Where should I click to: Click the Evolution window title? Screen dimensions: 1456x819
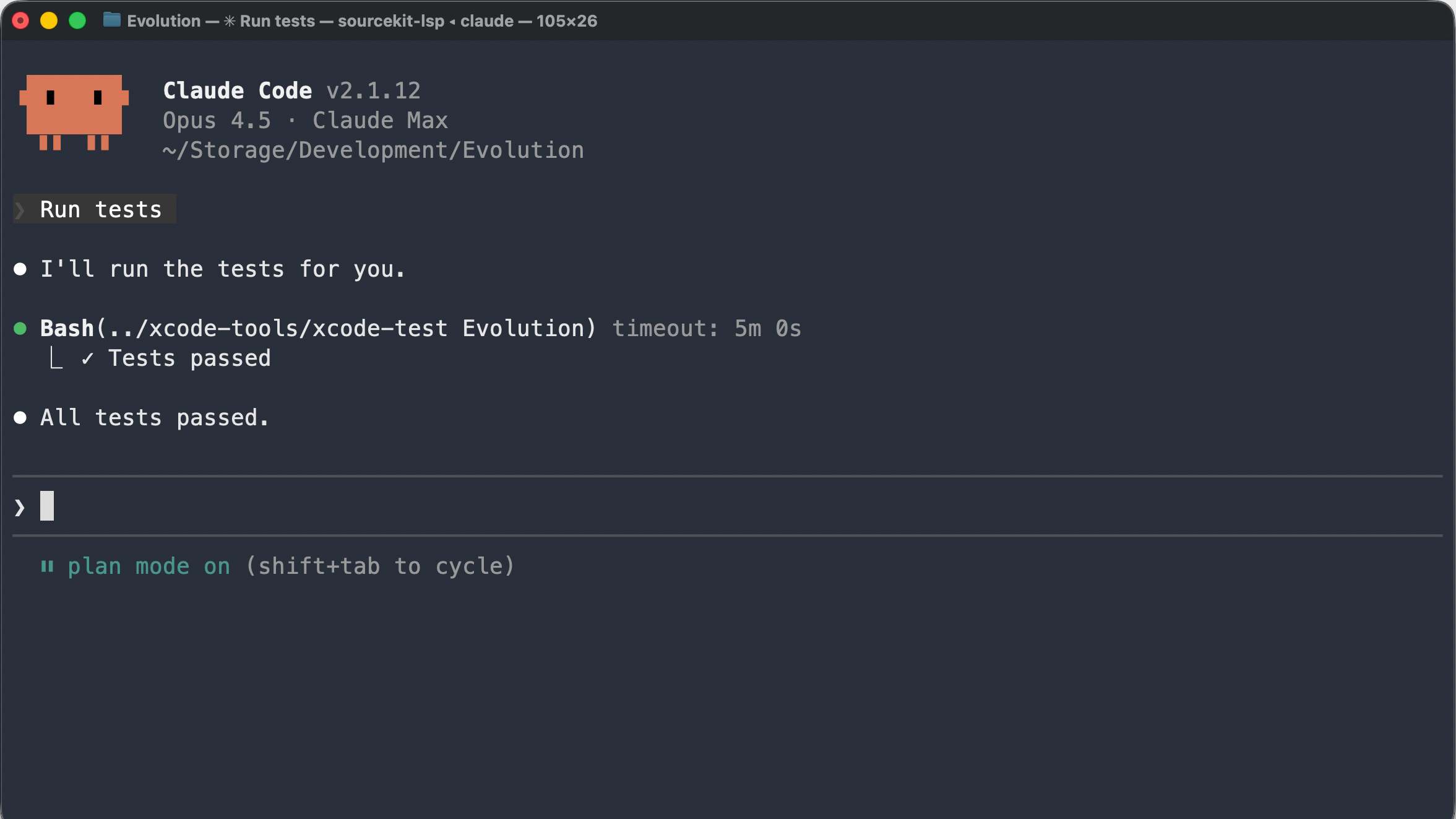[x=163, y=20]
